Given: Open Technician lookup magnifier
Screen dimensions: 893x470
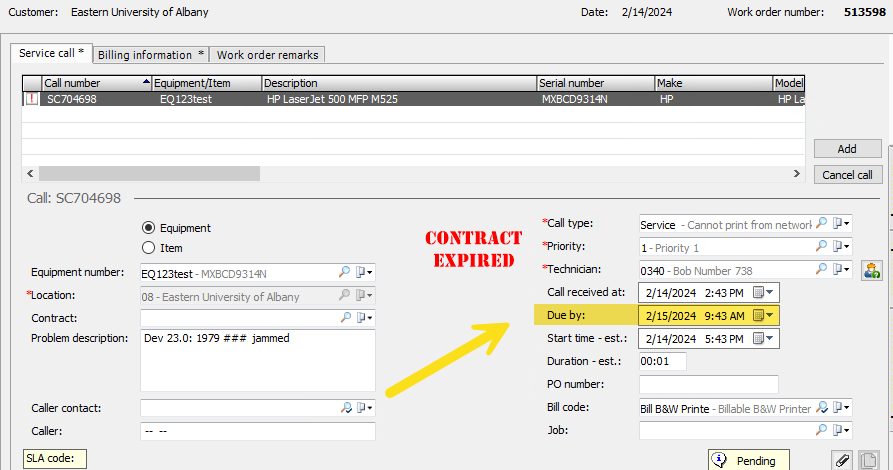Looking at the screenshot, I should [x=821, y=269].
